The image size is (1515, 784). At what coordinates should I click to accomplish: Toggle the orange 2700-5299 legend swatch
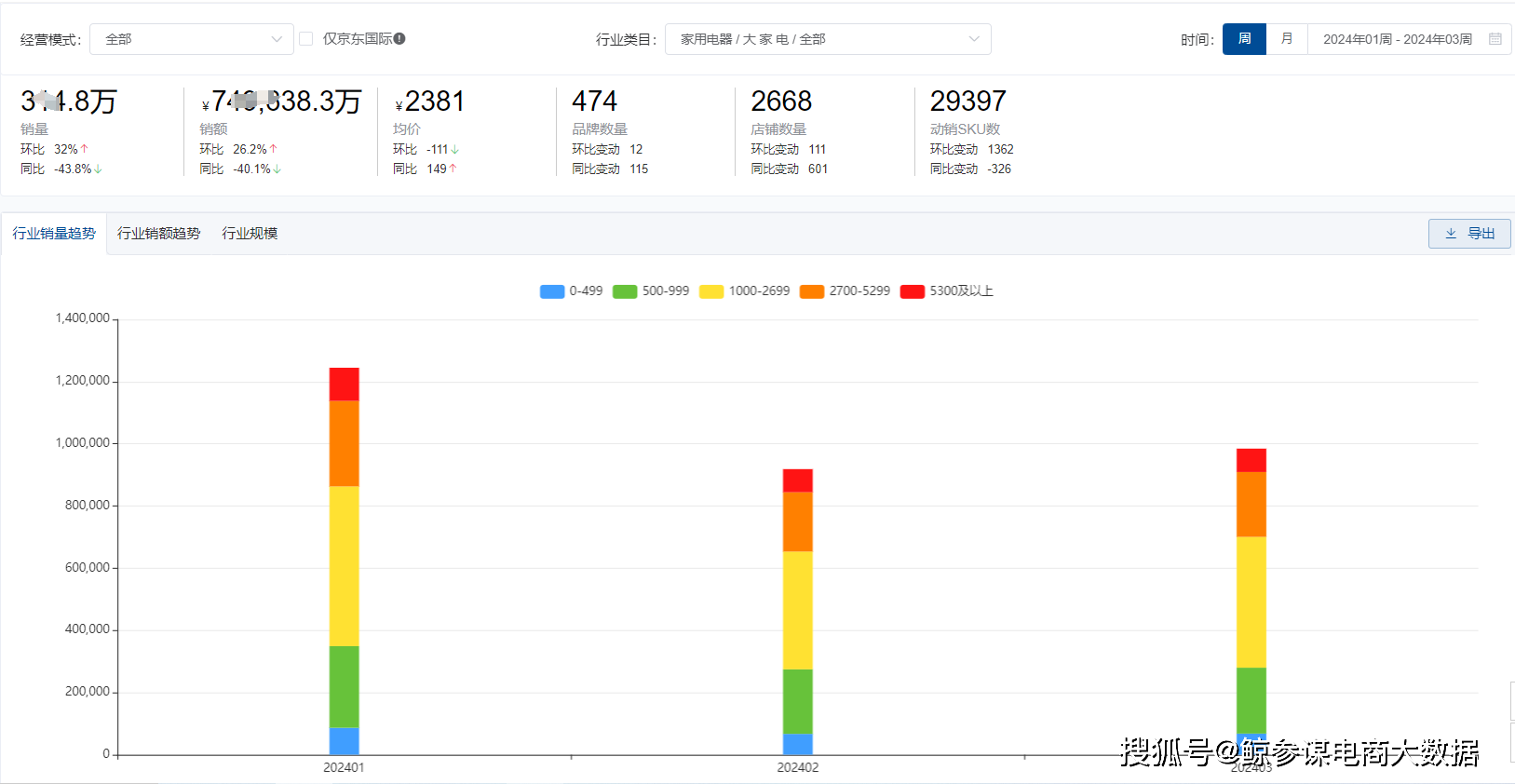[812, 291]
